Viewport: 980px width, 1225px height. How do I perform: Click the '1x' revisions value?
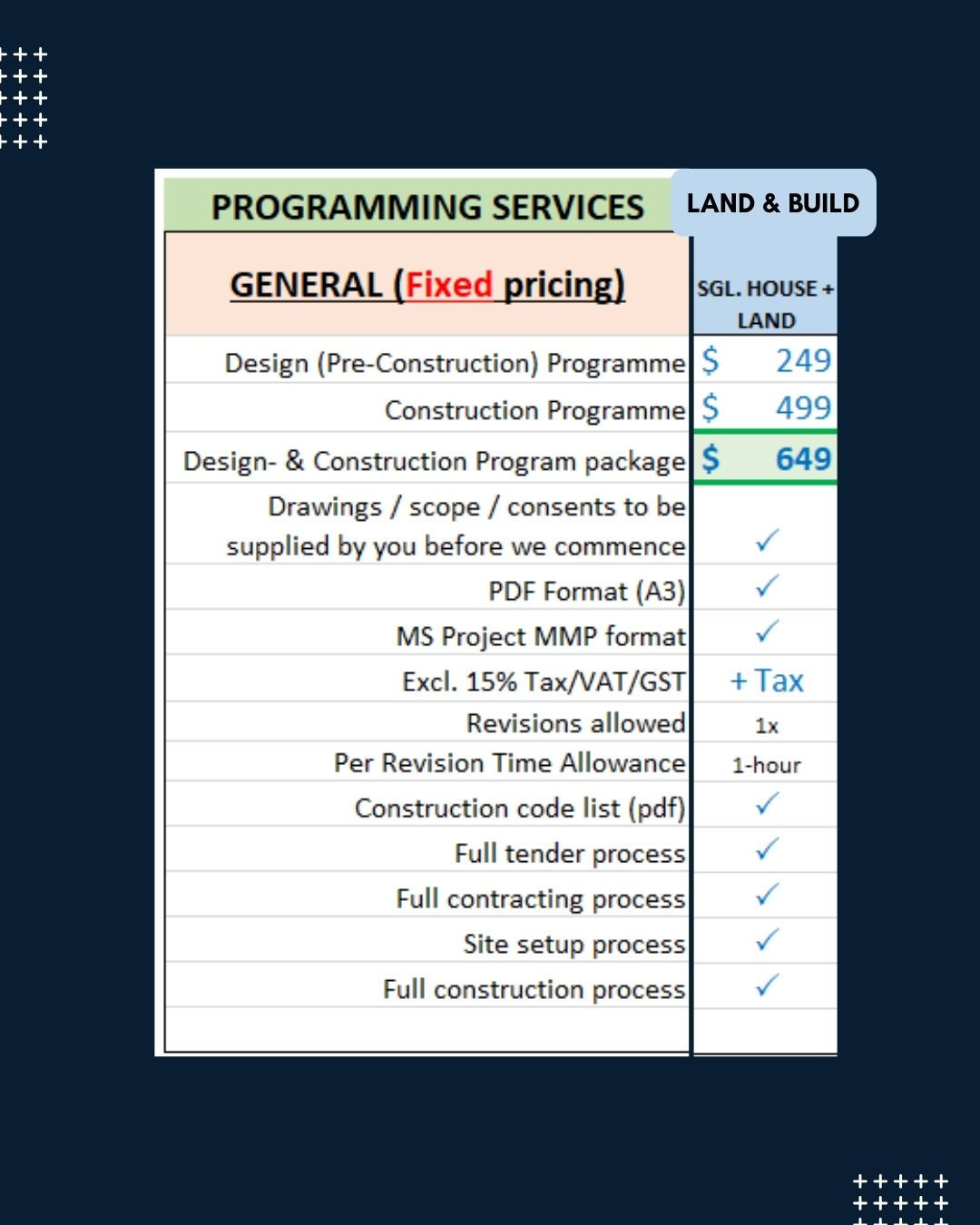click(767, 726)
